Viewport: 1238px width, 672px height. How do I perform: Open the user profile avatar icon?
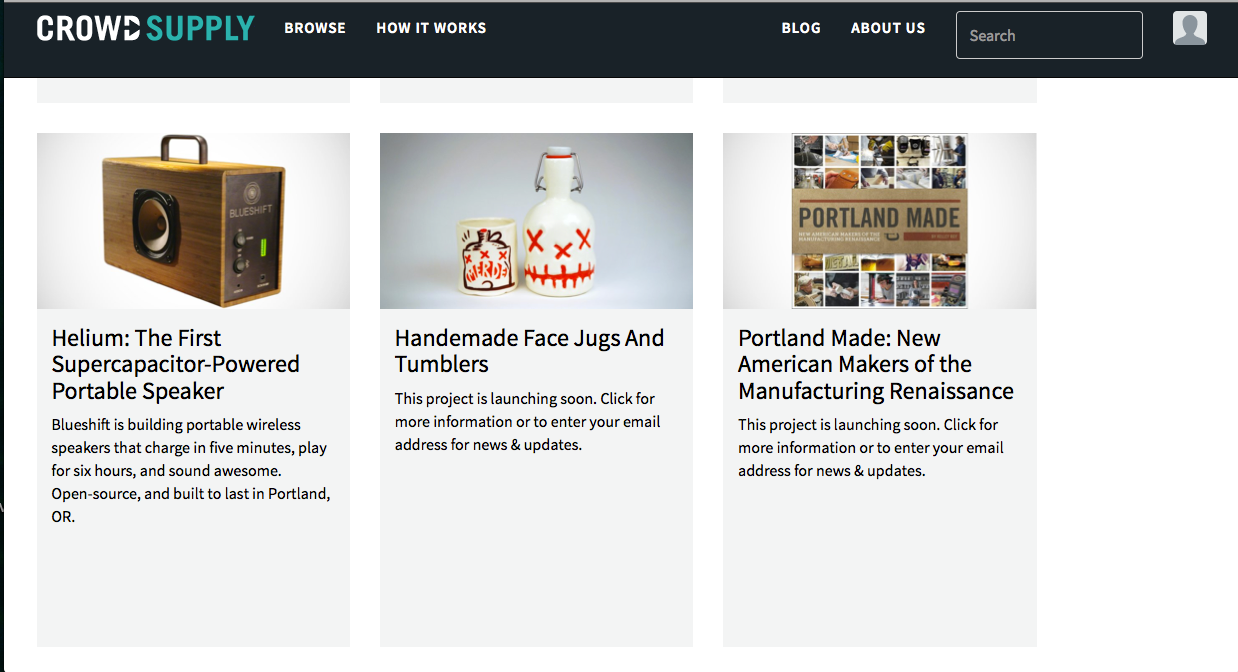(1189, 28)
